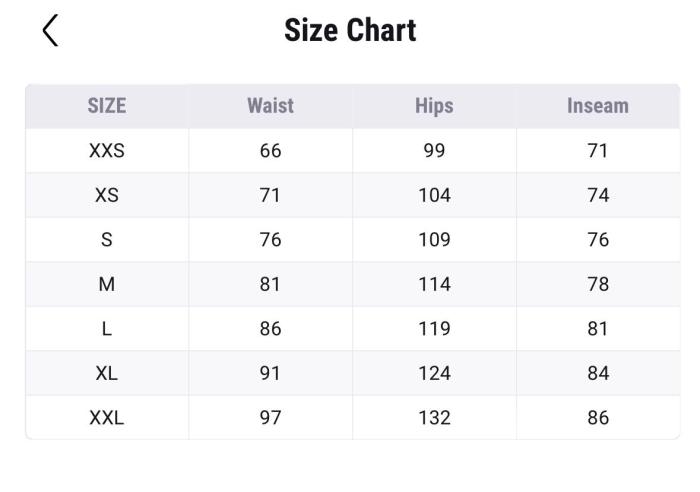Click waist value 97 for XXL
Image resolution: width=700 pixels, height=492 pixels.
270,418
